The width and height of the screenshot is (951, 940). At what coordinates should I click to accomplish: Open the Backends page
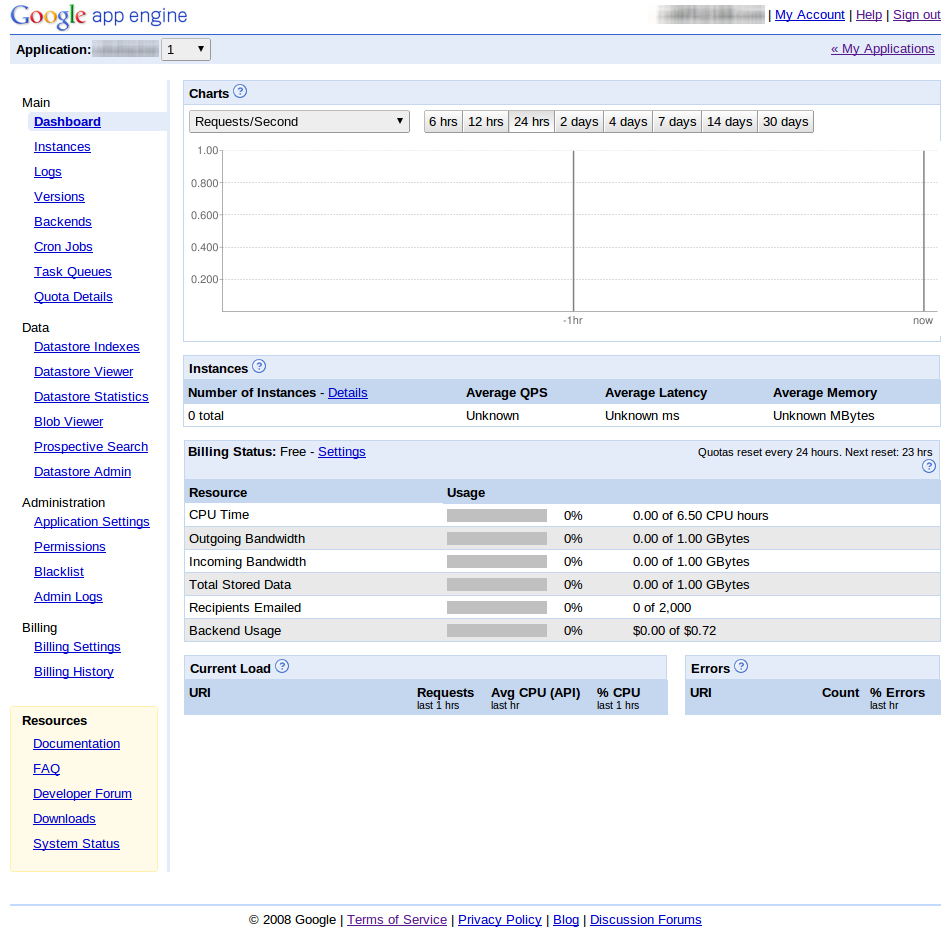[x=63, y=221]
